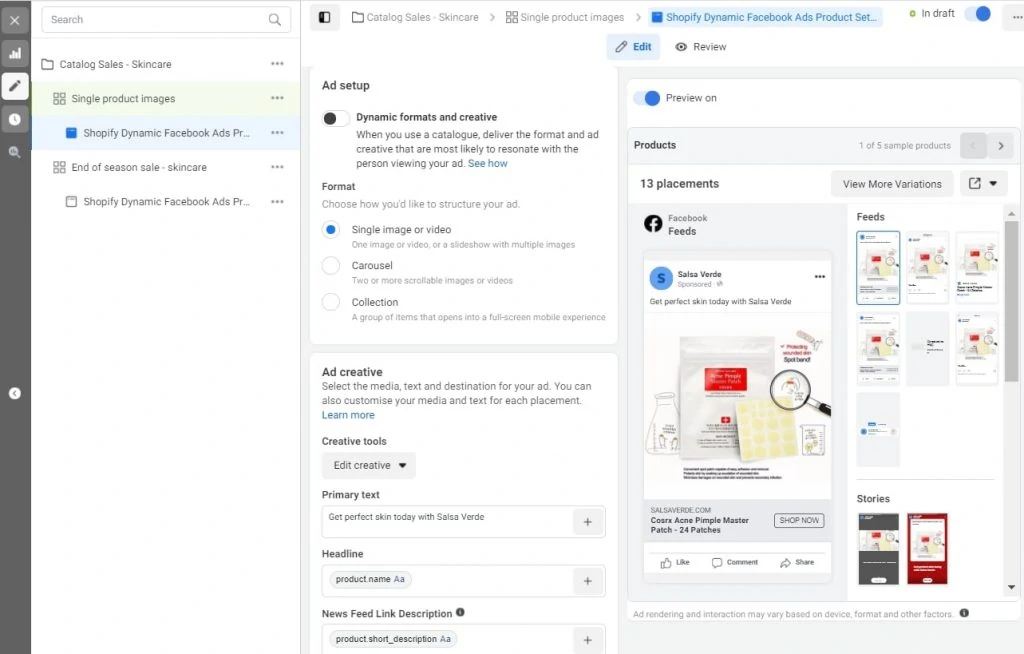Image resolution: width=1024 pixels, height=654 pixels.
Task: Open the Learn more link in Ad creative
Action: pyautogui.click(x=348, y=415)
